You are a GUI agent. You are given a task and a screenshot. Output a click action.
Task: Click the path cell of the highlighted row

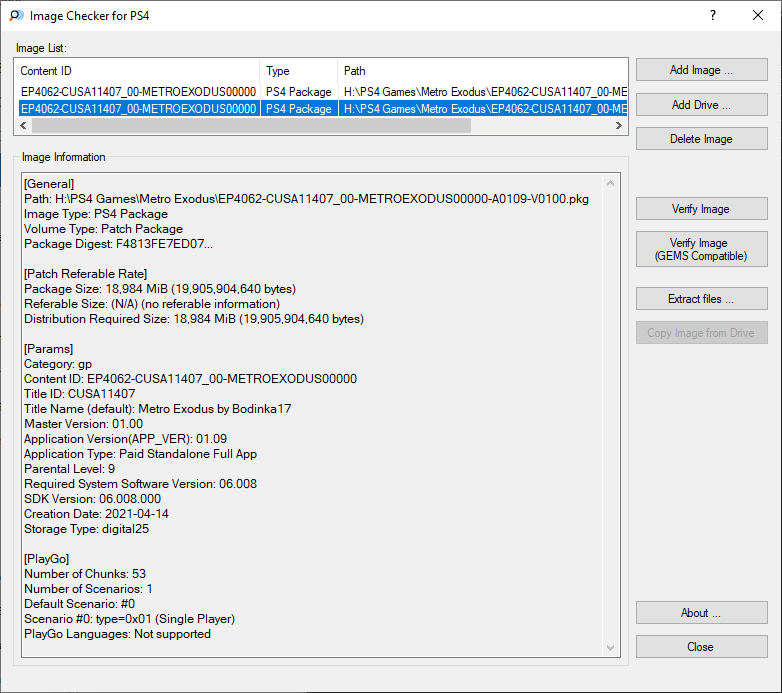483,109
